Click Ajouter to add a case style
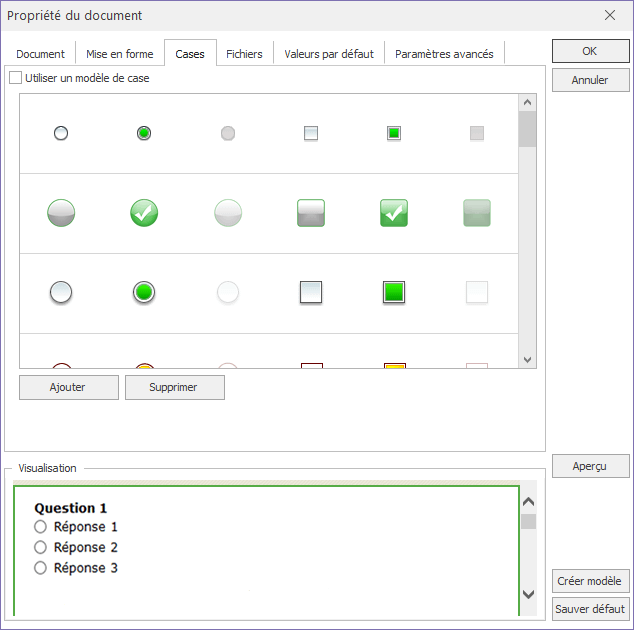The image size is (636, 632). tap(69, 387)
